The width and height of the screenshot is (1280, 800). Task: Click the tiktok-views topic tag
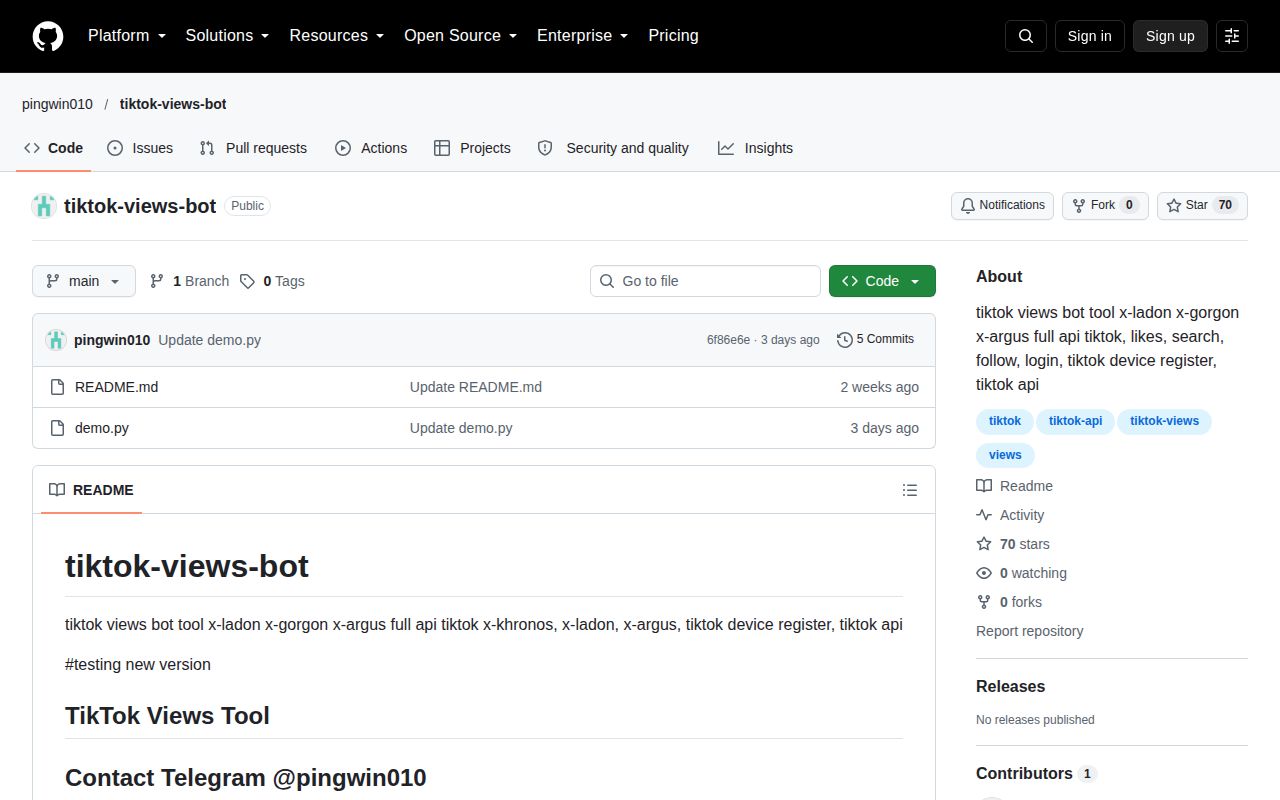1164,421
